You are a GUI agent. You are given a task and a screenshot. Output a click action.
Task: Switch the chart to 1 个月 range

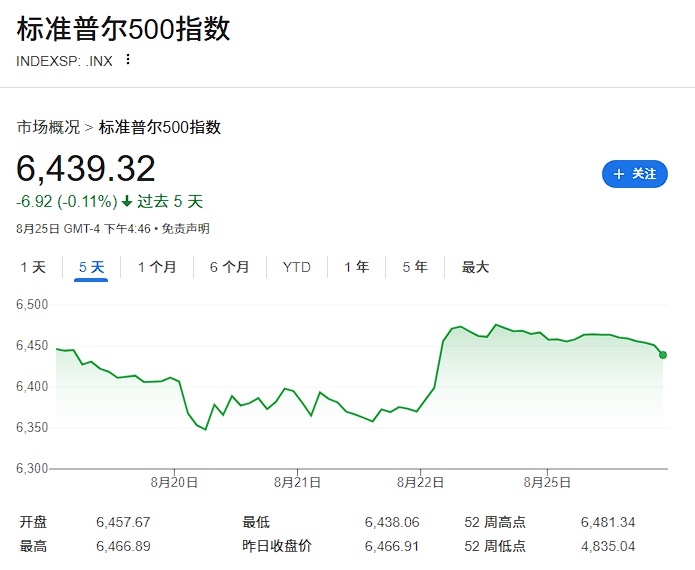coord(157,267)
